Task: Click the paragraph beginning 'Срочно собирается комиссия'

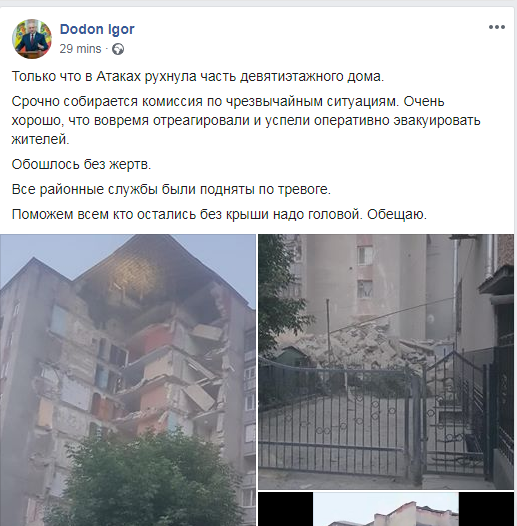Action: pos(246,120)
